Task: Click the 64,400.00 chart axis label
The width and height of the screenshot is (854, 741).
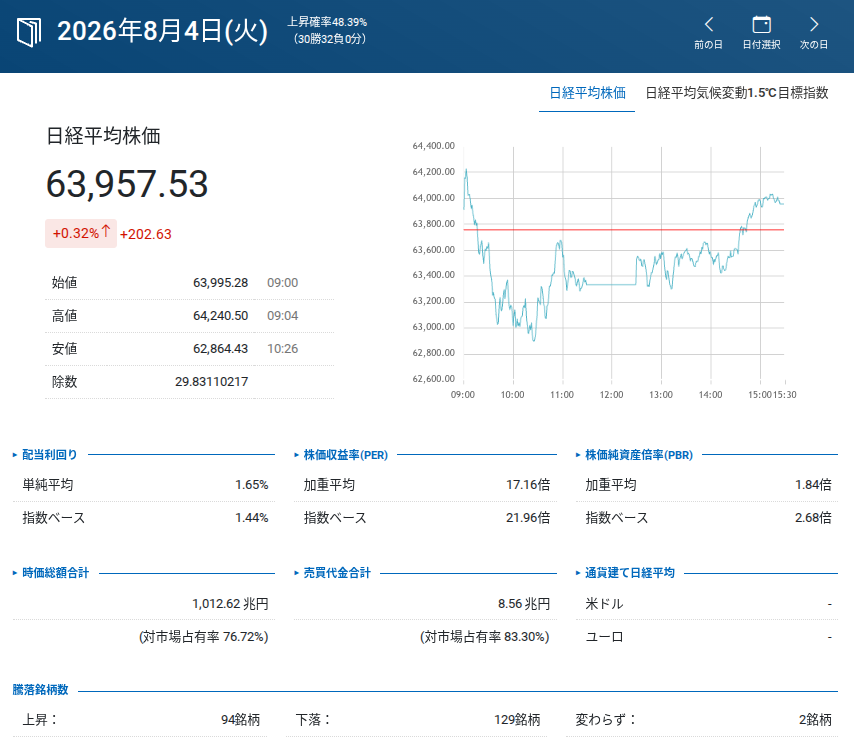Action: pos(434,146)
